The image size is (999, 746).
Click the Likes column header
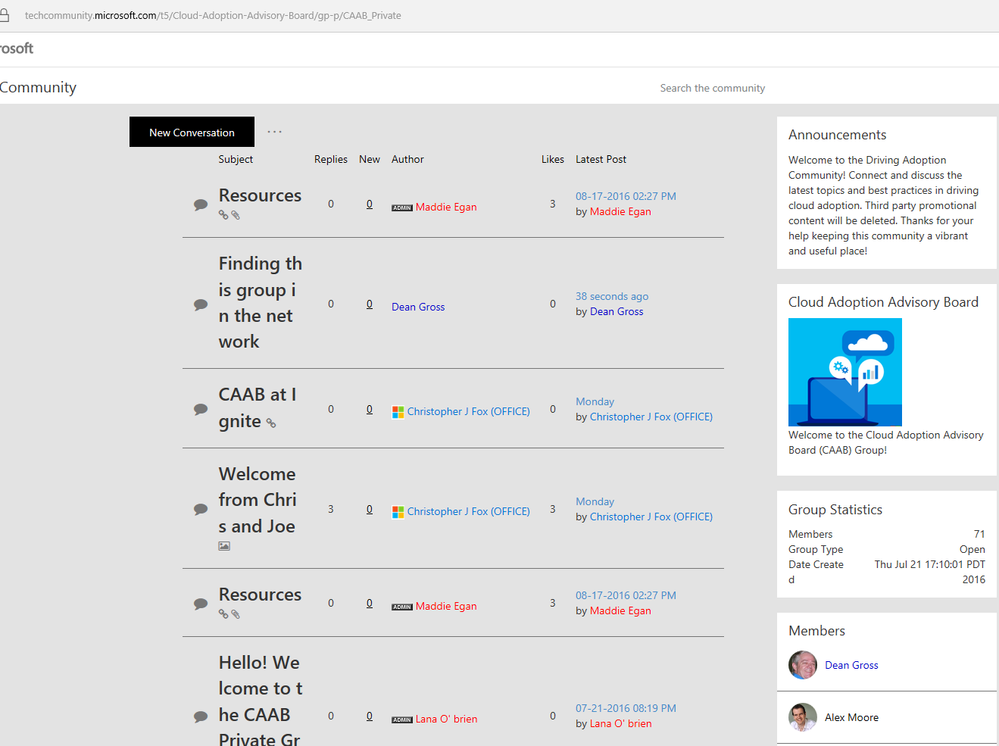pos(552,159)
